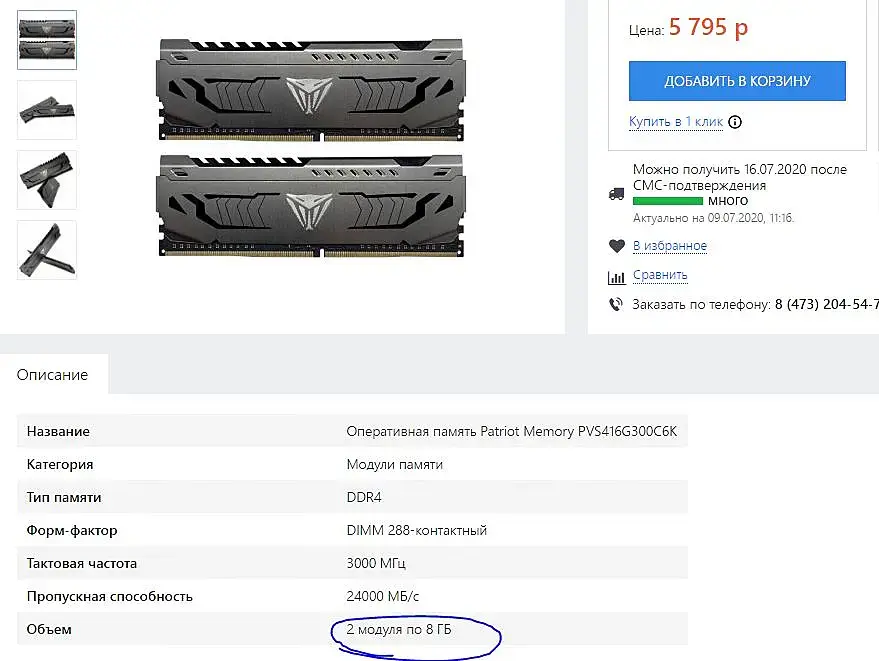Viewport: 879px width, 661px height.
Task: Click the info icon beside one-click buy
Action: [735, 122]
